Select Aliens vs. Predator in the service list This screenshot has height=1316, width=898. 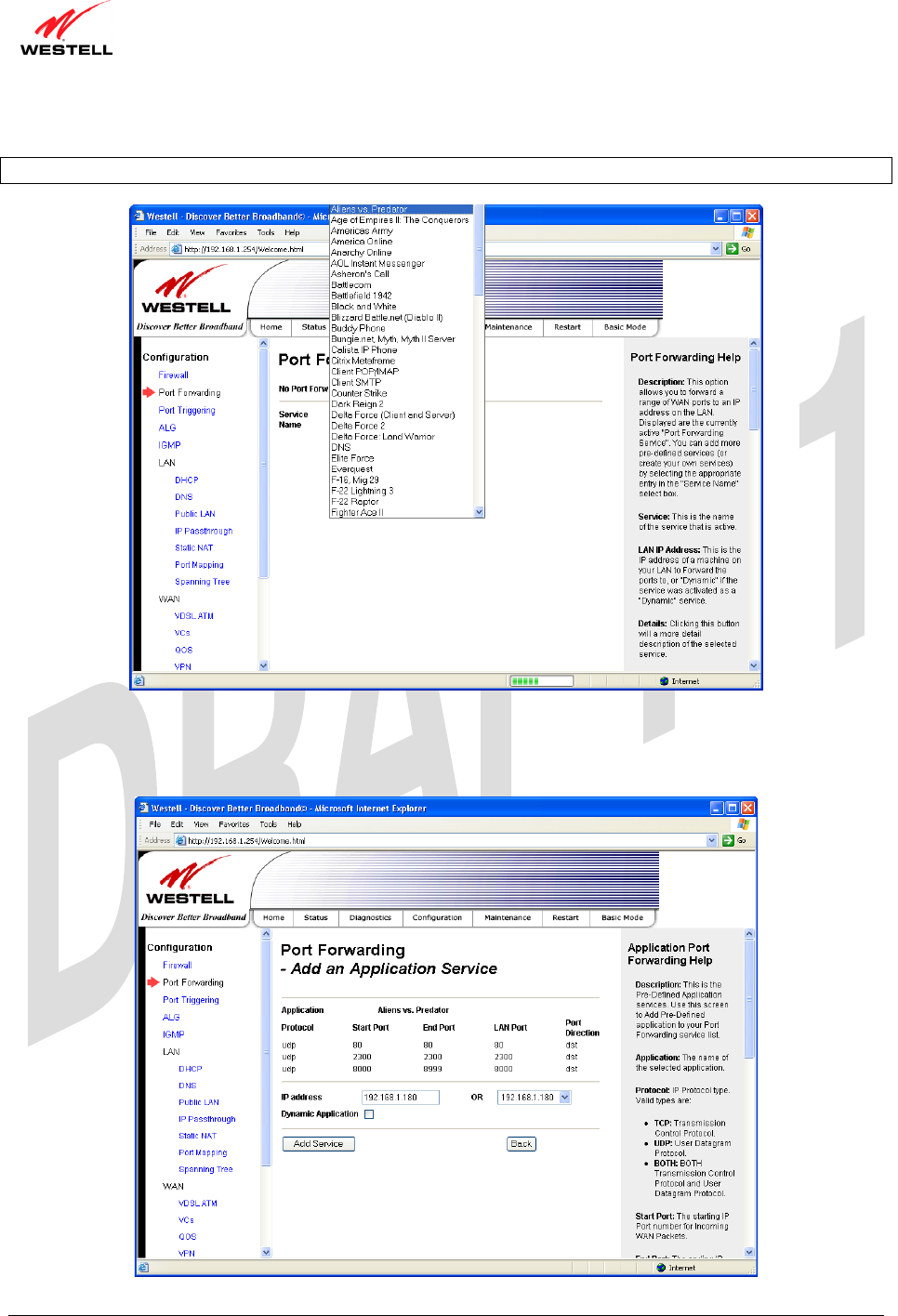(369, 210)
